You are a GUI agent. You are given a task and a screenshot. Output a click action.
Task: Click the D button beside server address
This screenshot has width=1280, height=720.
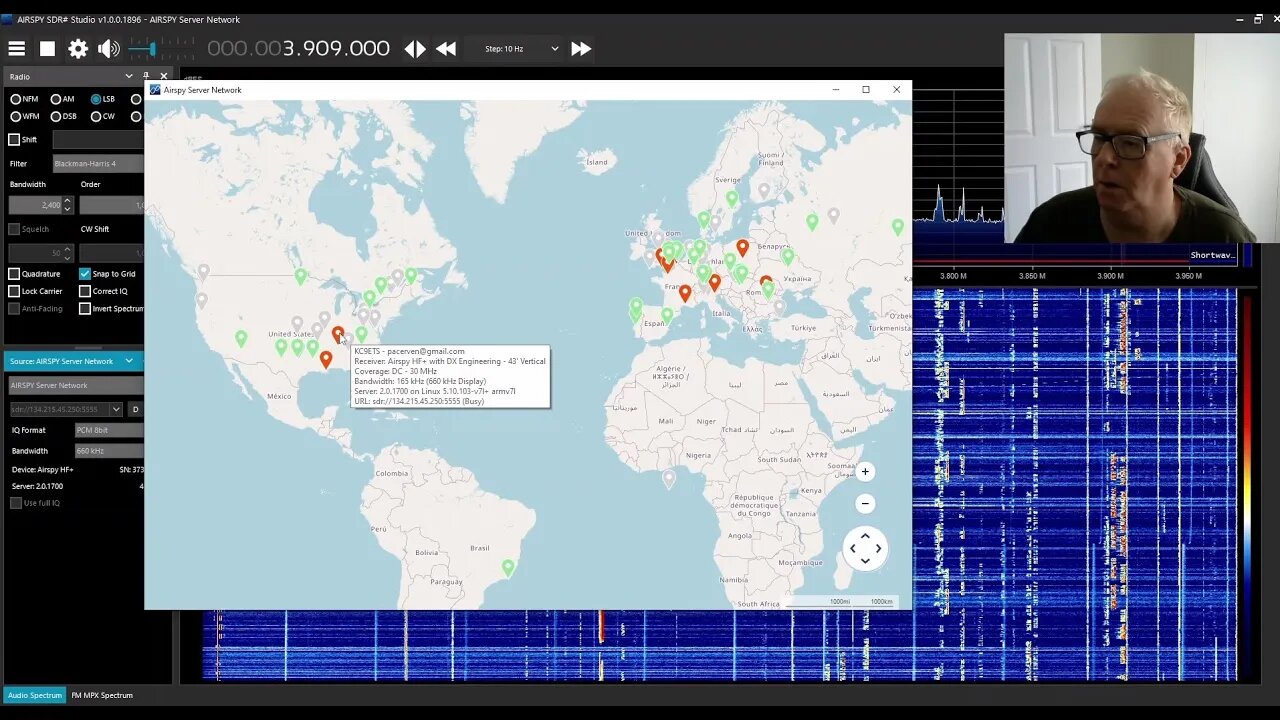(x=135, y=409)
